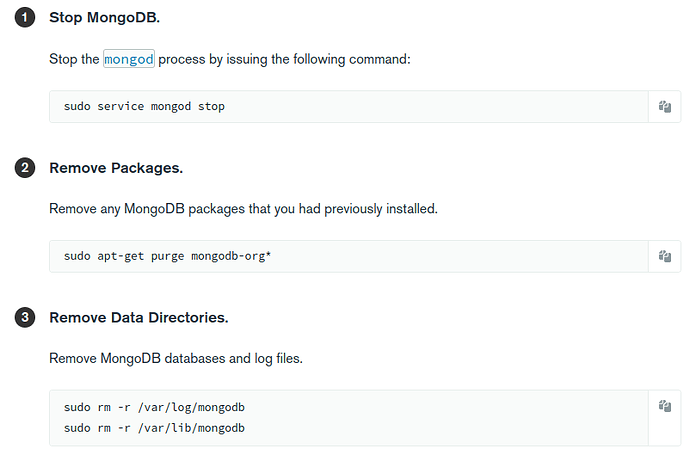Click the 'Stop MongoDB.' heading
The image size is (690, 461).
tap(104, 18)
